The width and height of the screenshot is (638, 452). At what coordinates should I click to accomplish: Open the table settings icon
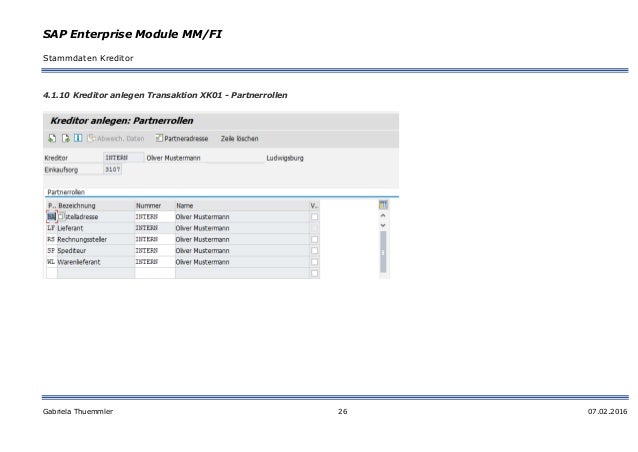click(x=383, y=205)
